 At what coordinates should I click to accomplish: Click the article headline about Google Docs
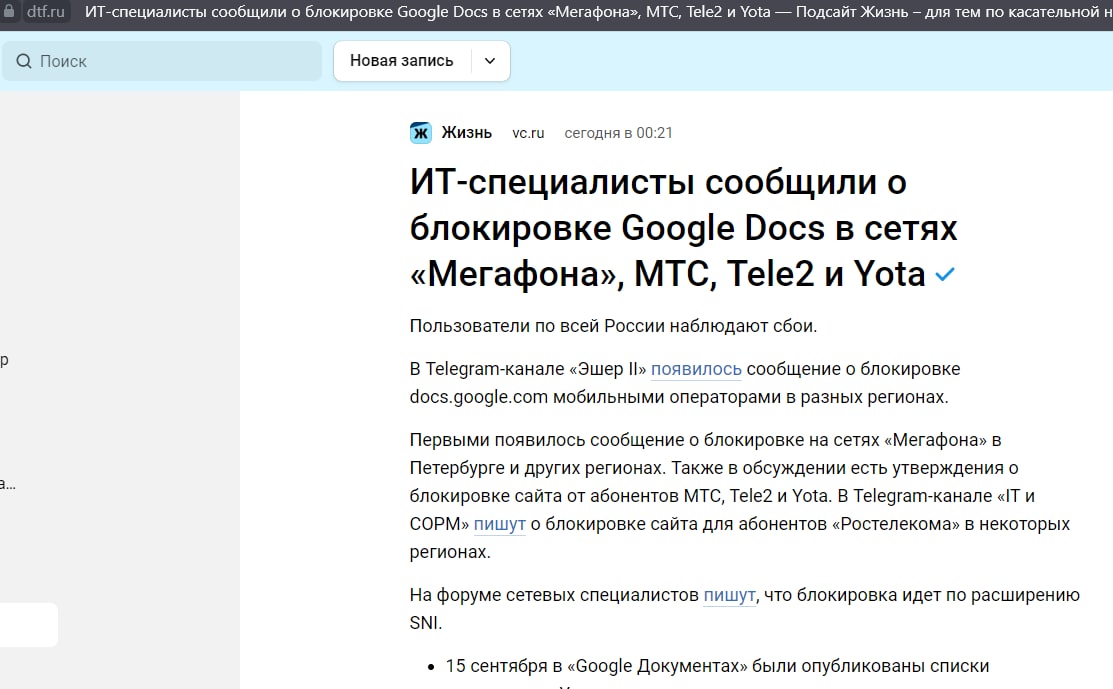tap(684, 228)
